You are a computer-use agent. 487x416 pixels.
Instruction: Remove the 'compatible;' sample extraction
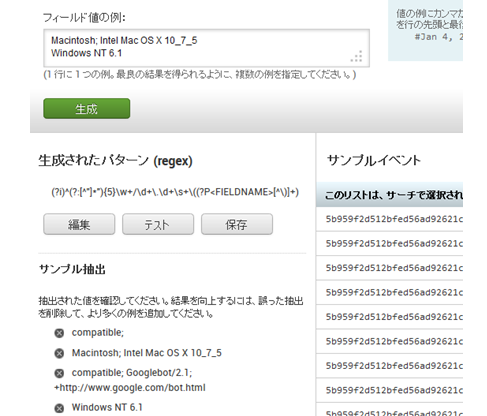(59, 333)
